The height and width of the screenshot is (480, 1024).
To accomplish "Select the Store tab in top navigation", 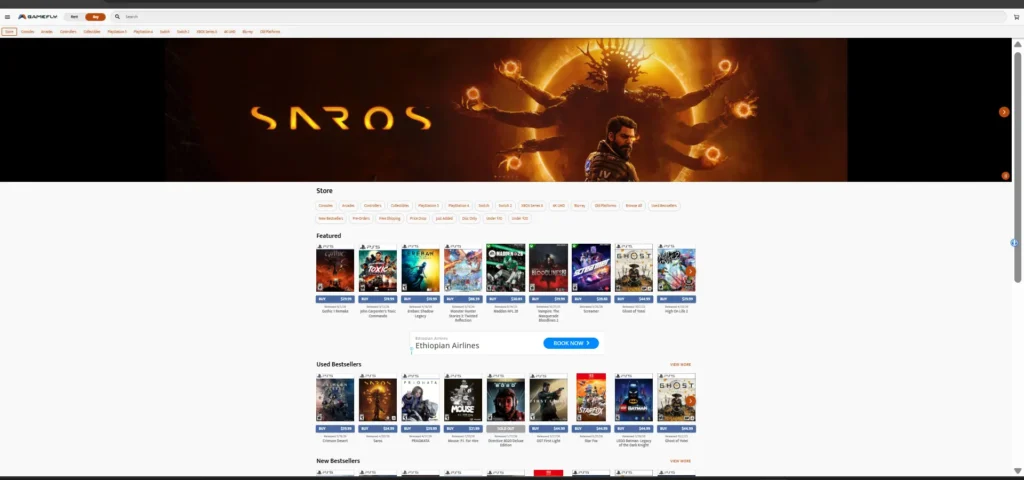I will [x=9, y=31].
